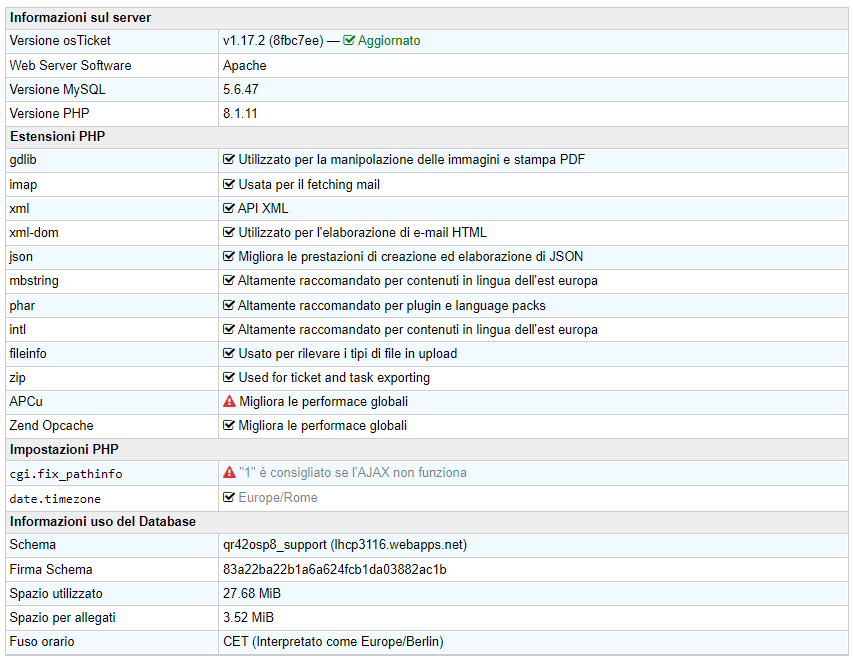
Task: Click the Informazioni sul server header
Action: pos(80,17)
